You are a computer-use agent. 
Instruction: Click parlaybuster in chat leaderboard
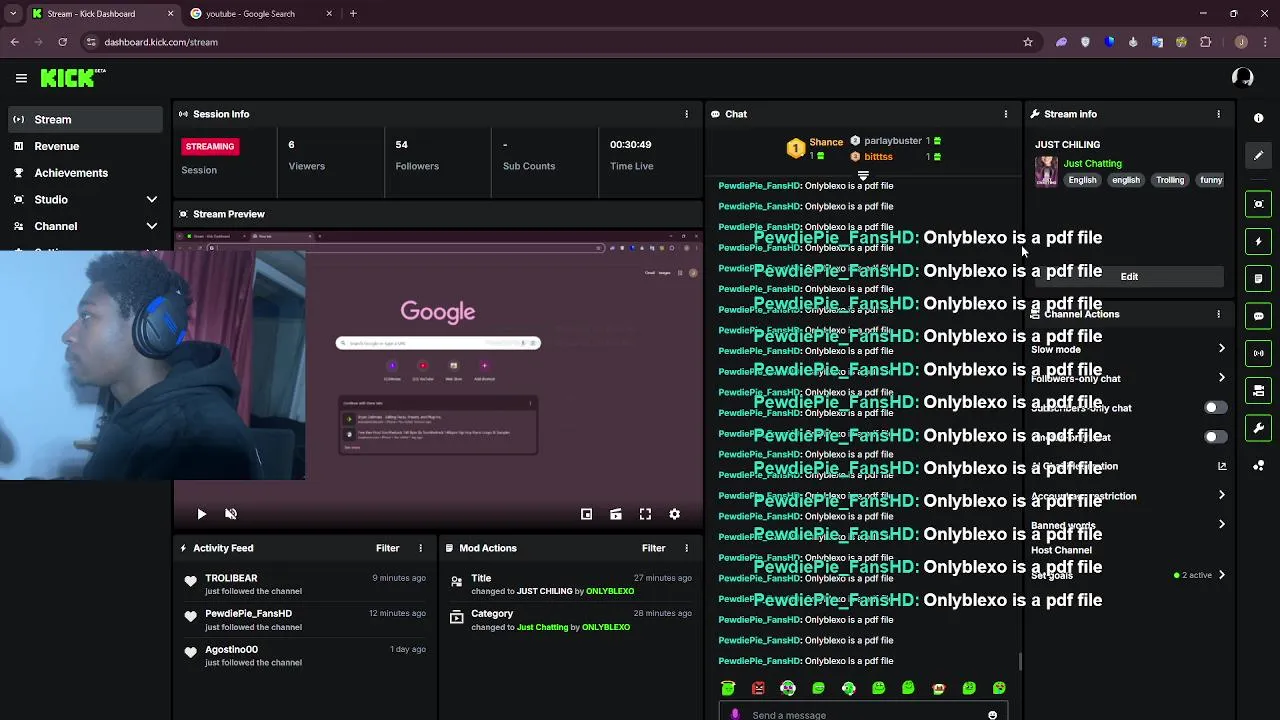[x=892, y=141]
